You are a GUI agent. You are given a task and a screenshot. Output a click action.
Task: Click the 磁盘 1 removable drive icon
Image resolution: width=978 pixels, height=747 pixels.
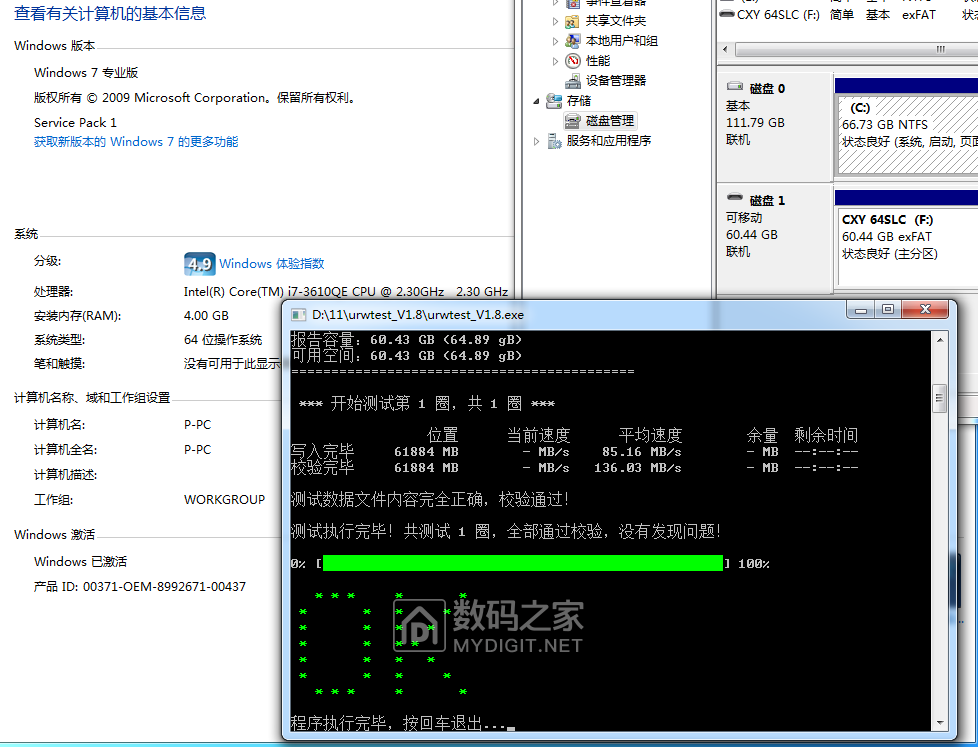[735, 198]
